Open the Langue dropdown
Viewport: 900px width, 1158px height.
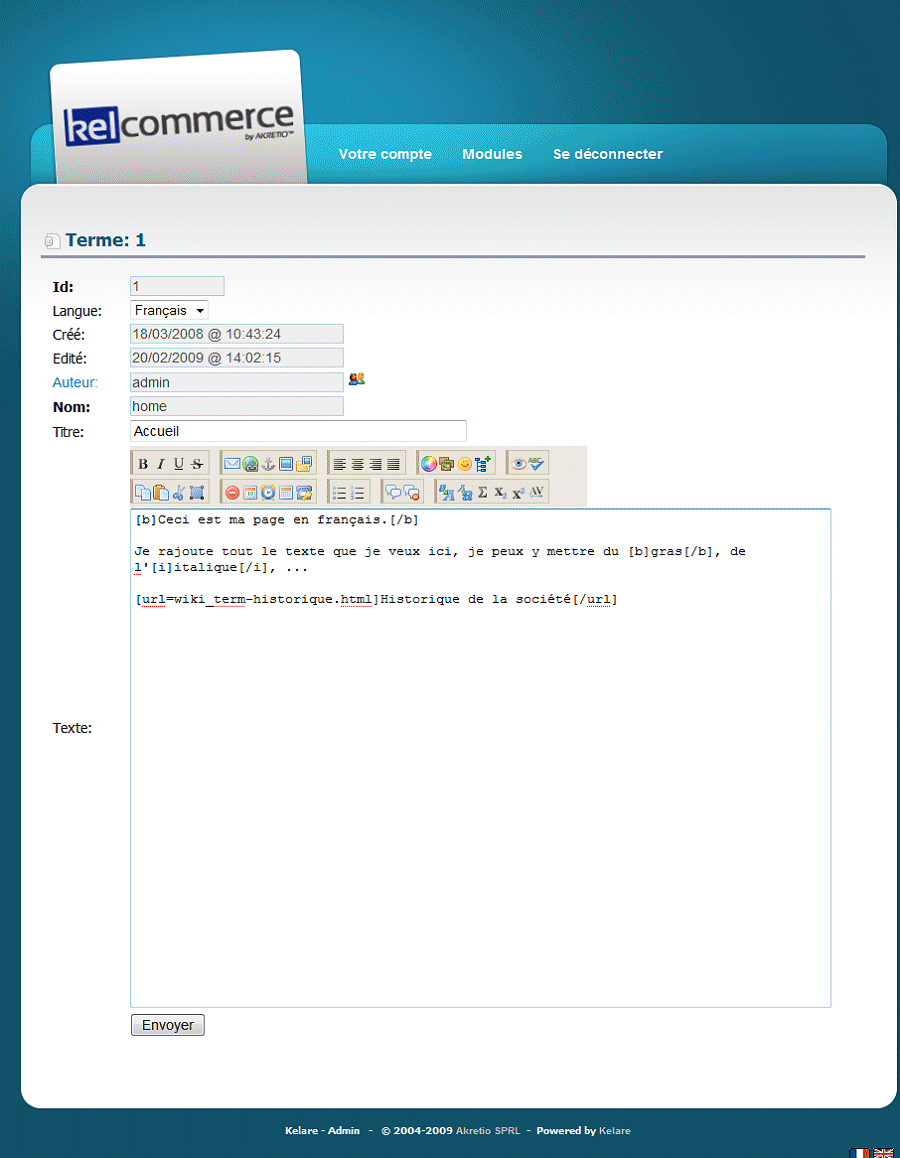[169, 311]
